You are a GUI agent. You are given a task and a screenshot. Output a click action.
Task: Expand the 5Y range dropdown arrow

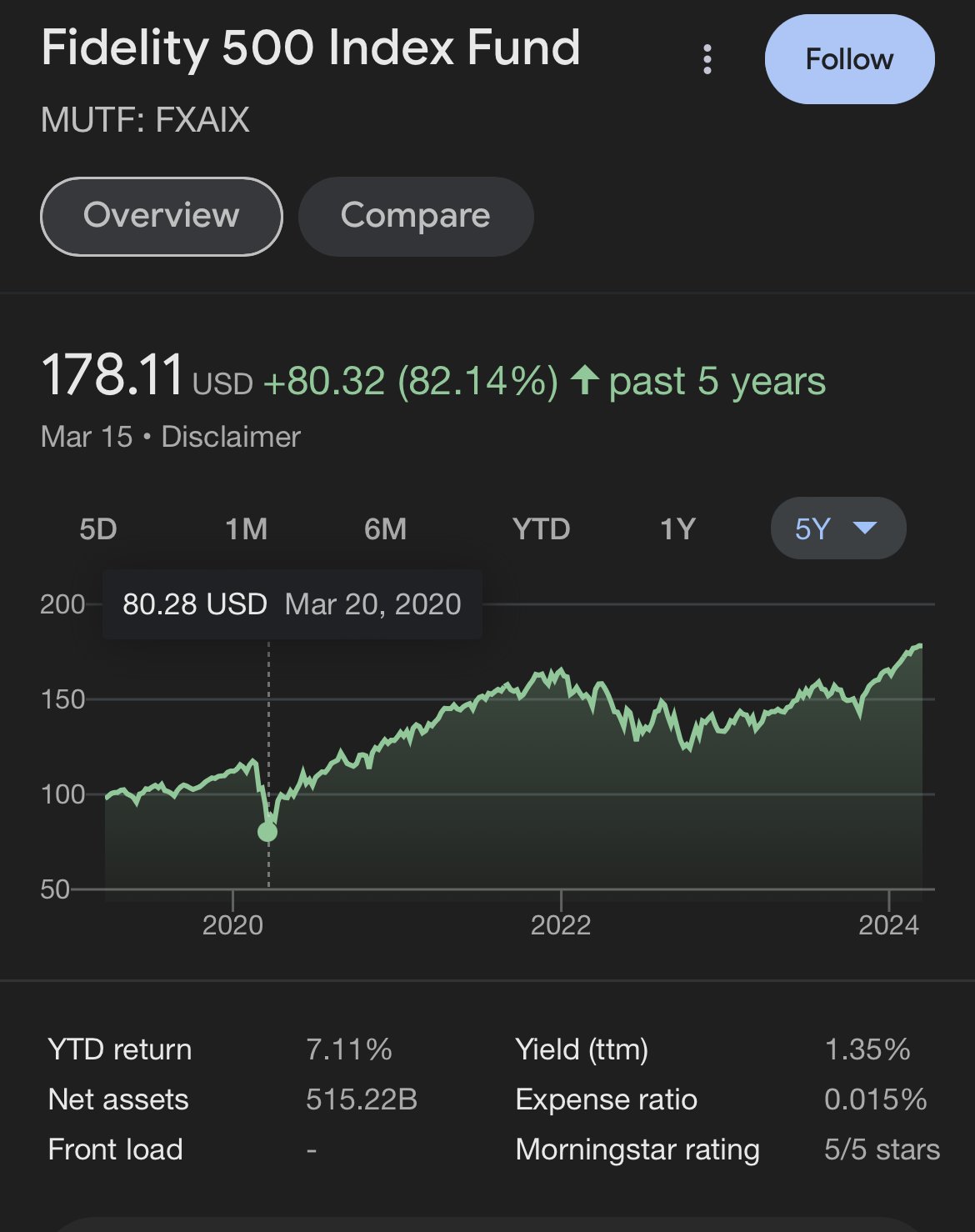(866, 528)
